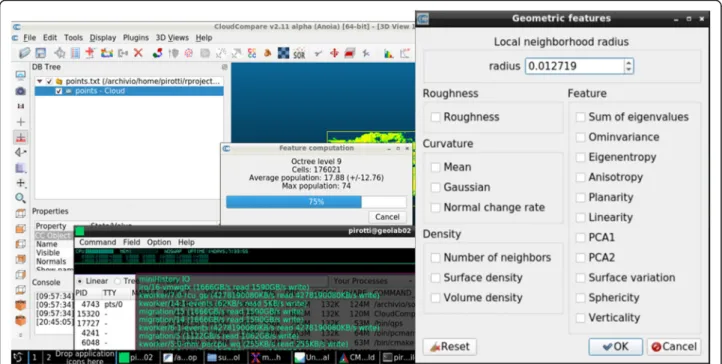722x364 pixels.
Task: Open the File menu in CloudCompare
Action: [29, 38]
